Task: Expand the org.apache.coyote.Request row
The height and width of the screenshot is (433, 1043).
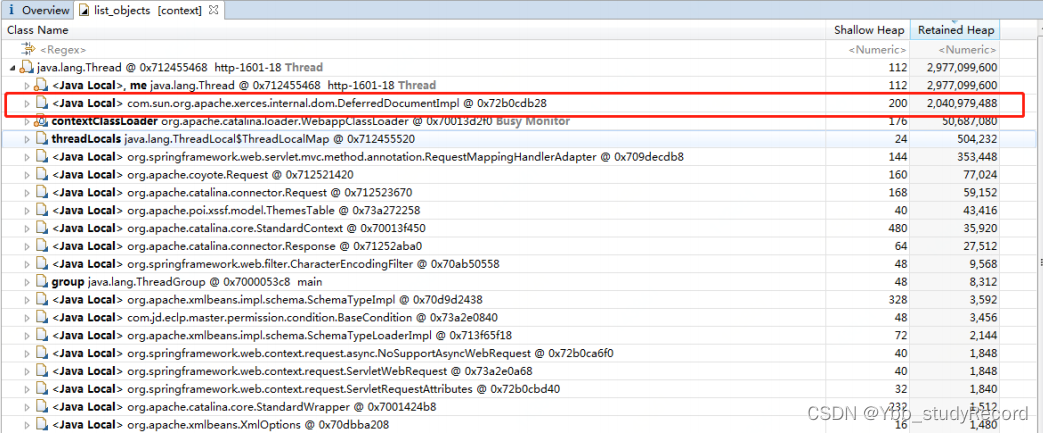Action: (27, 174)
